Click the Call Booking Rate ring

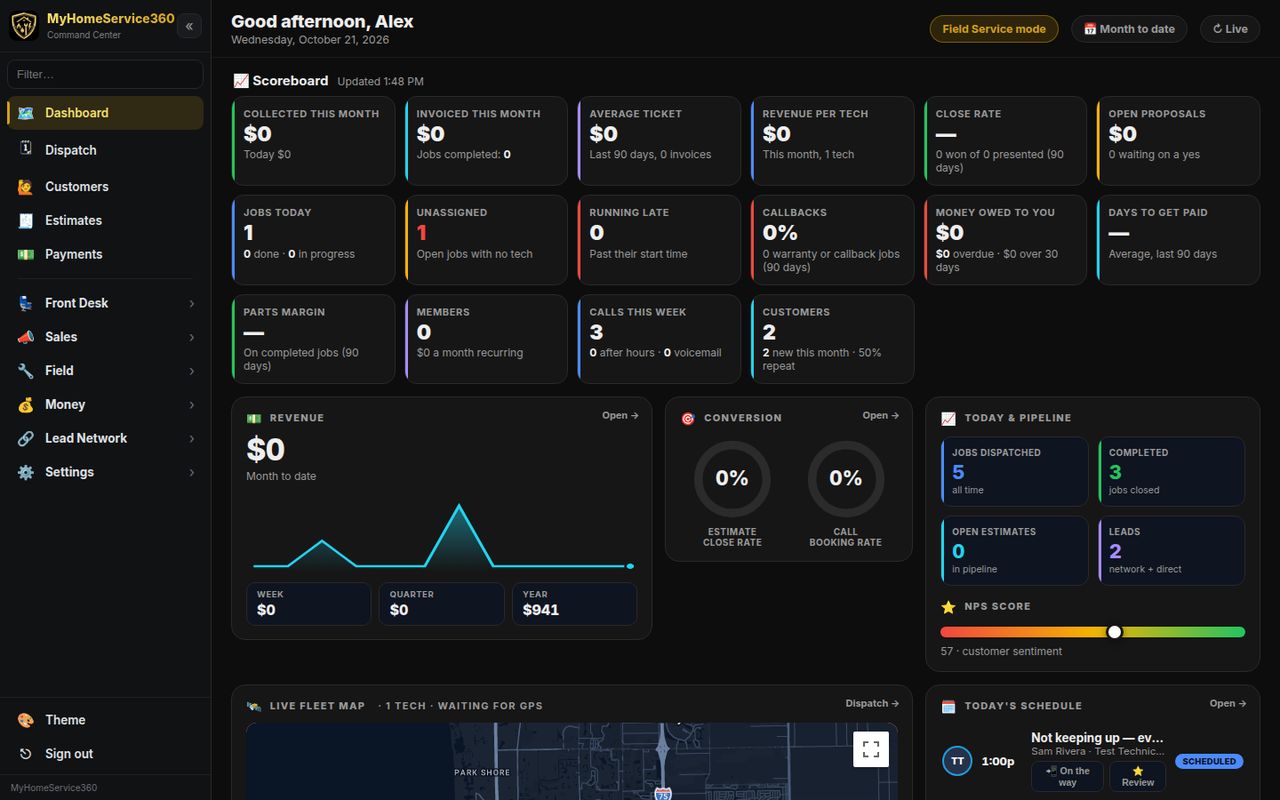[x=846, y=479]
